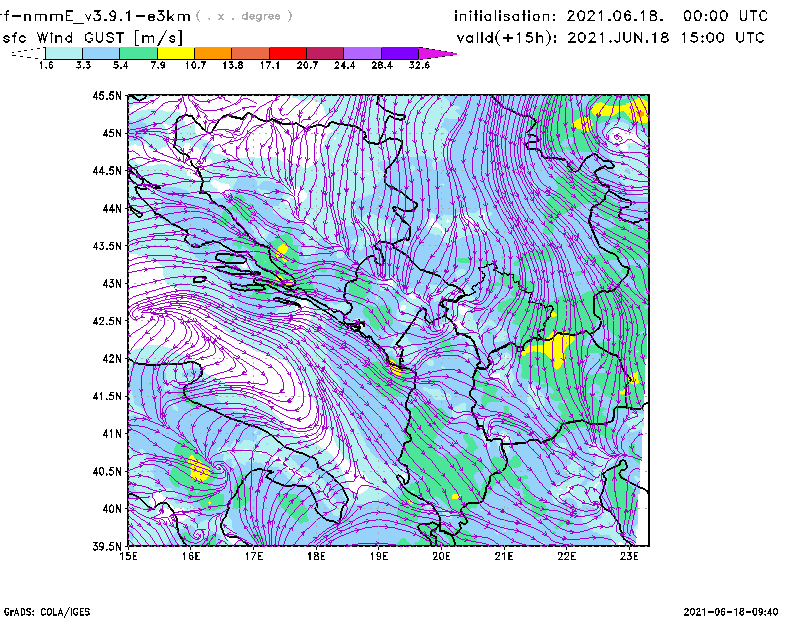Click the legend value 10.7
The image size is (800, 618).
coord(195,65)
